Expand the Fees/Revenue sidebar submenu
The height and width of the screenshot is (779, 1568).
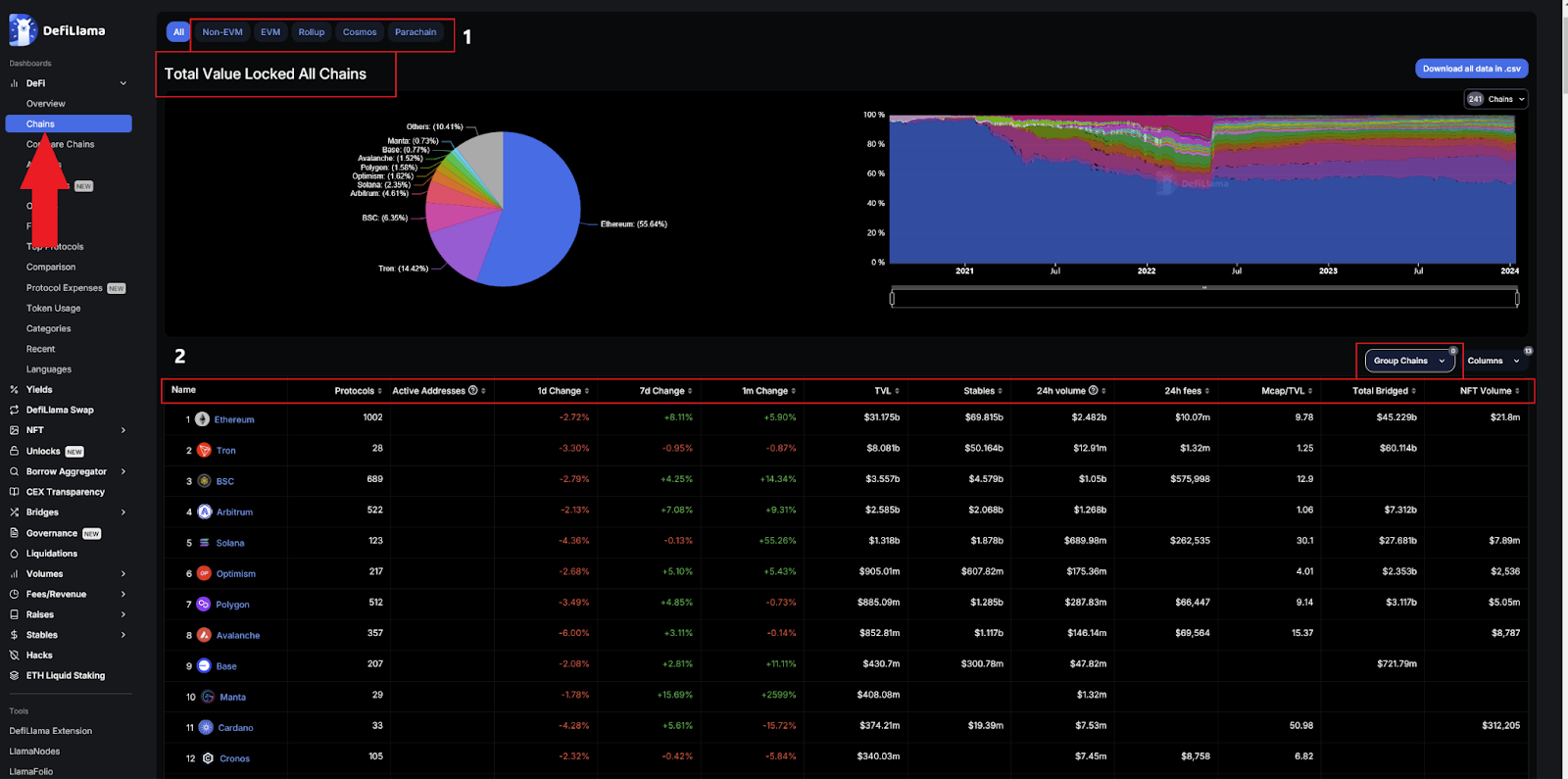click(123, 595)
